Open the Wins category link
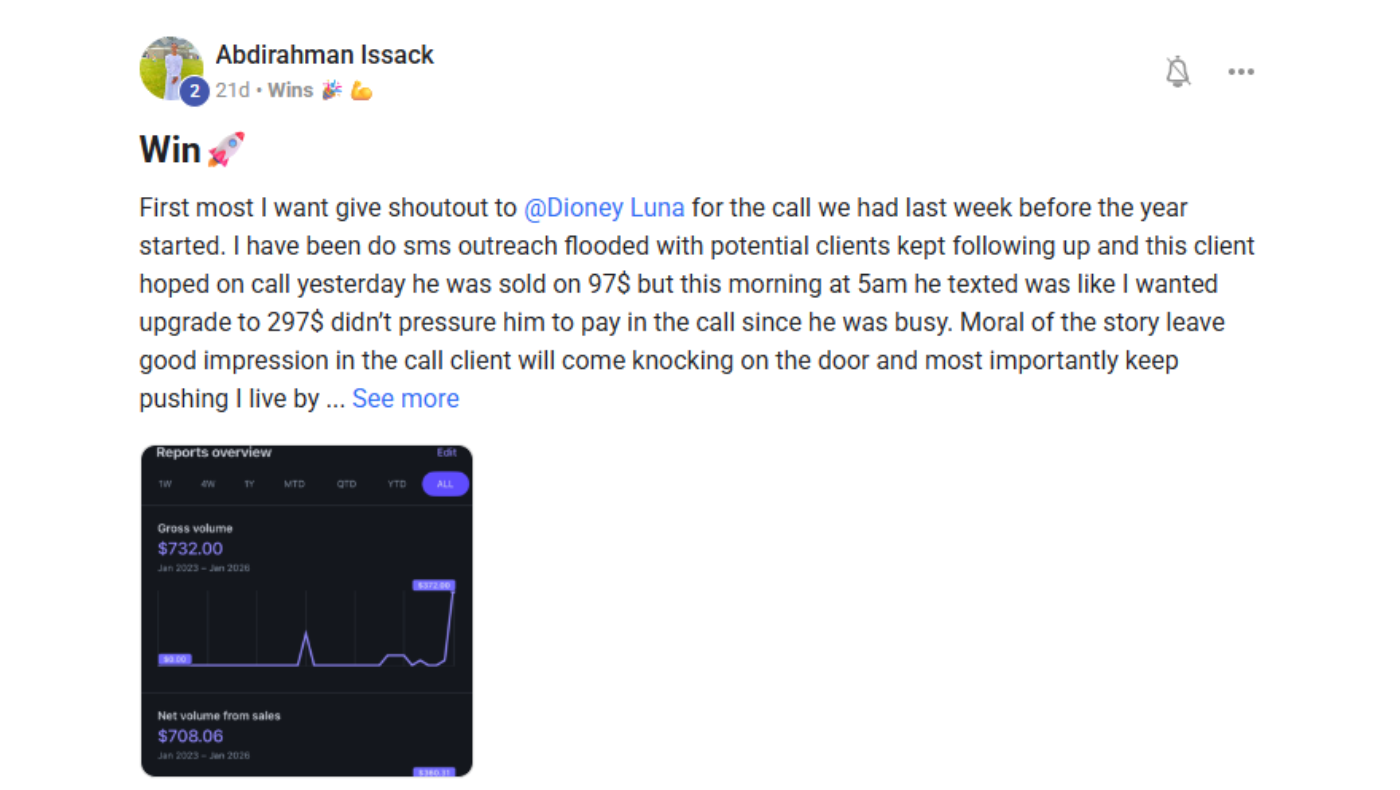Image resolution: width=1400 pixels, height=790 pixels. click(x=290, y=90)
